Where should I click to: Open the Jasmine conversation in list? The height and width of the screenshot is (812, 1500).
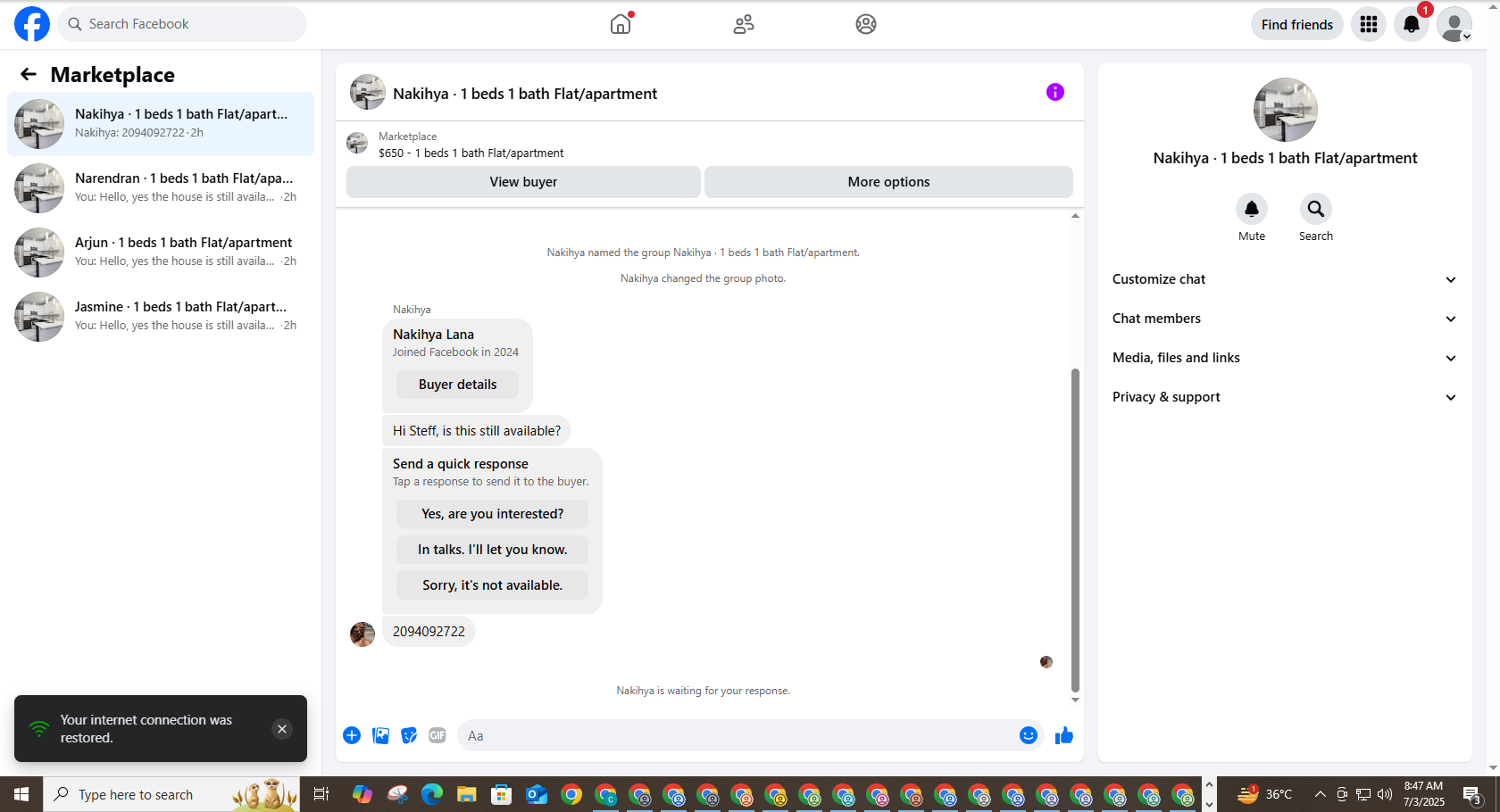pyautogui.click(x=161, y=317)
